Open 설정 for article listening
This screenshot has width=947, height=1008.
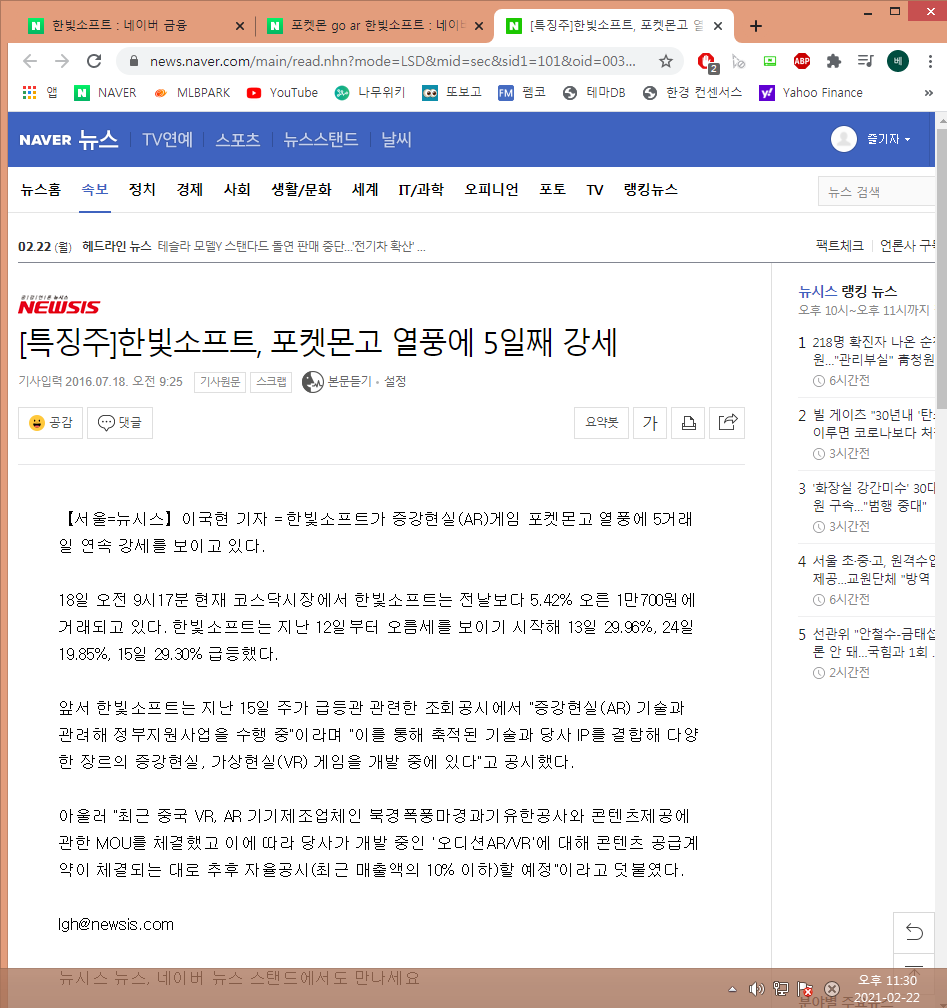tap(395, 382)
